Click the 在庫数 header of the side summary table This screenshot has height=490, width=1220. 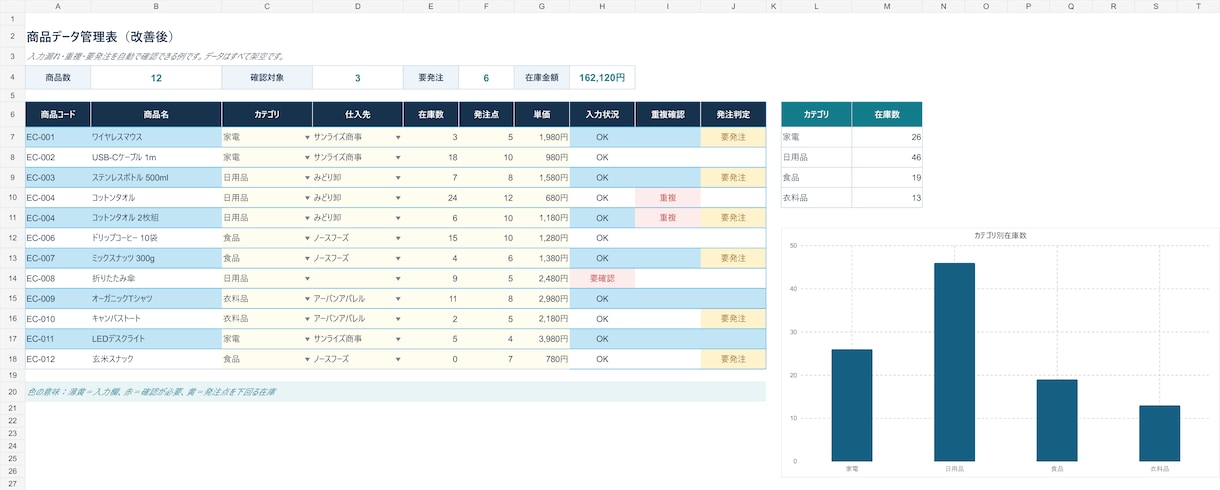click(887, 114)
